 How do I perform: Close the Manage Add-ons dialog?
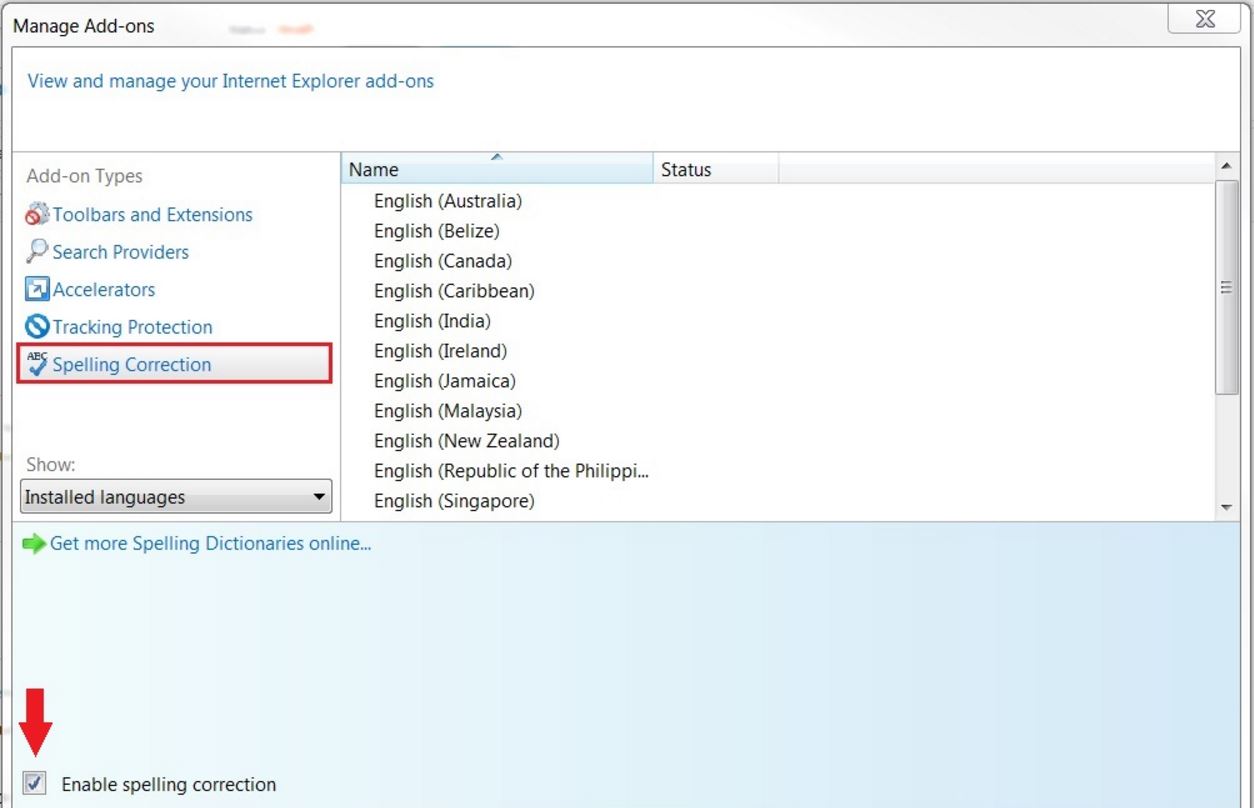pyautogui.click(x=1203, y=18)
